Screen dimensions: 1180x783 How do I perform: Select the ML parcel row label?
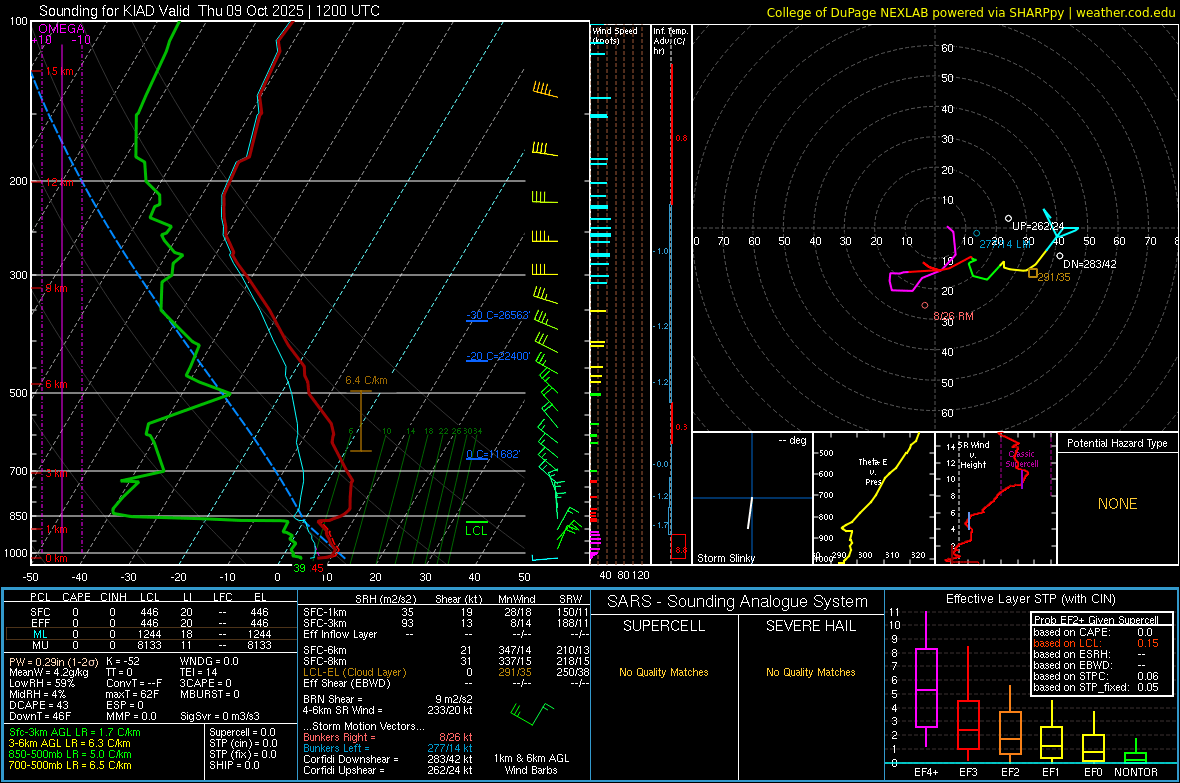pos(40,634)
